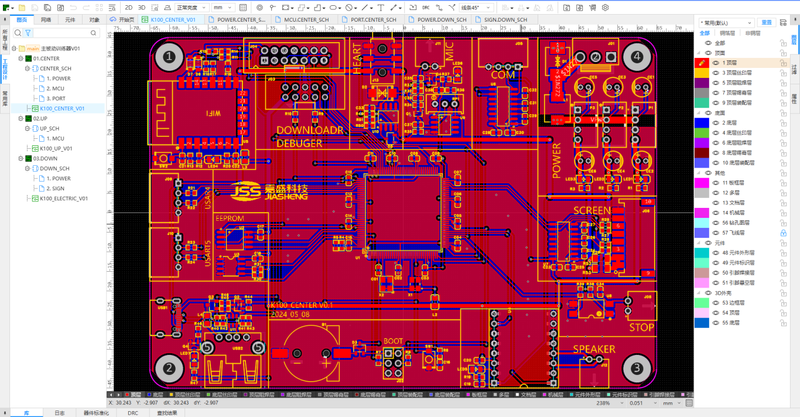Image resolution: width=800 pixels, height=417 pixels.
Task: Click the magenta 11 板框层 color swatch
Action: click(x=702, y=183)
